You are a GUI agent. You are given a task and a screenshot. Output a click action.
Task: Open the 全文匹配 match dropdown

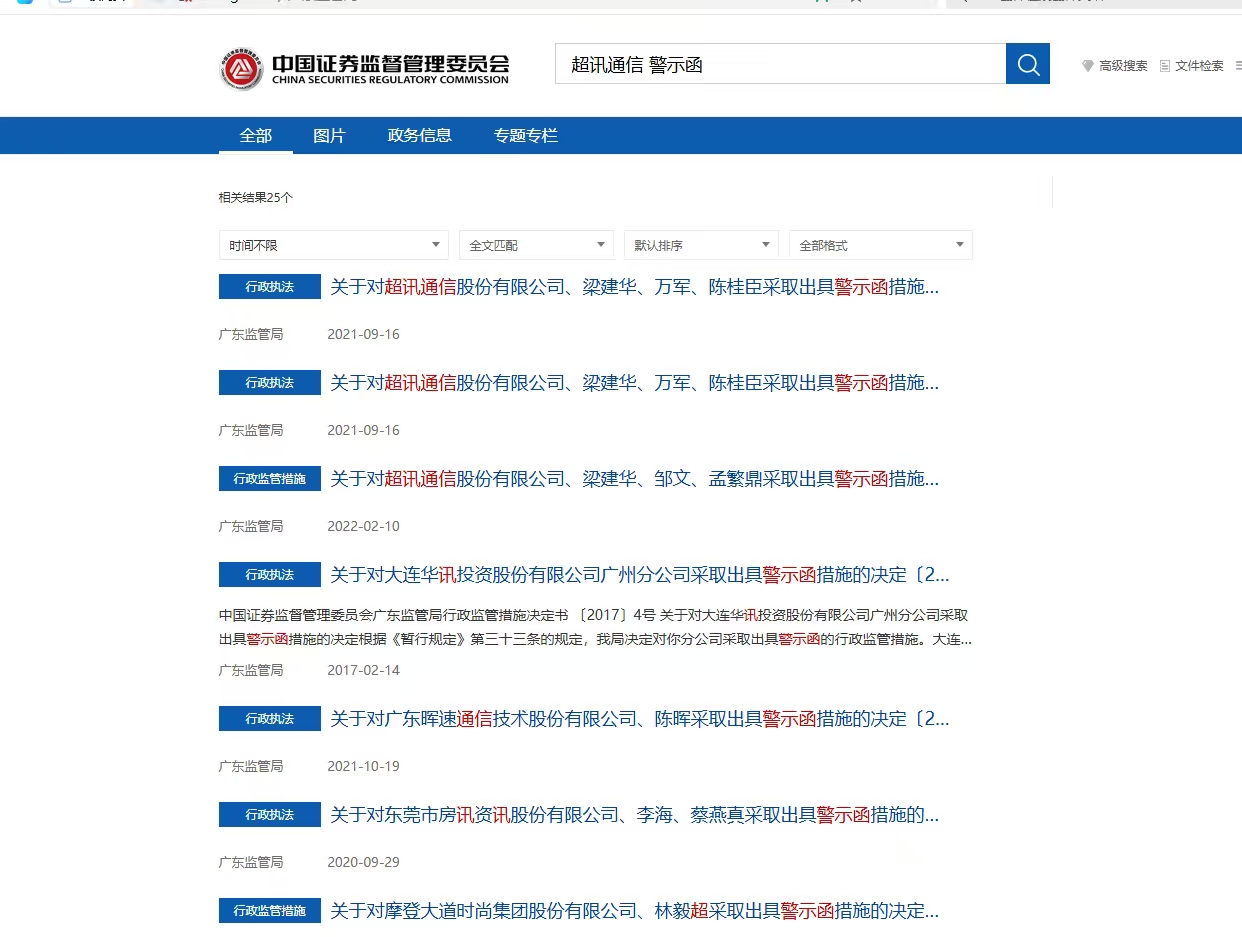(536, 245)
